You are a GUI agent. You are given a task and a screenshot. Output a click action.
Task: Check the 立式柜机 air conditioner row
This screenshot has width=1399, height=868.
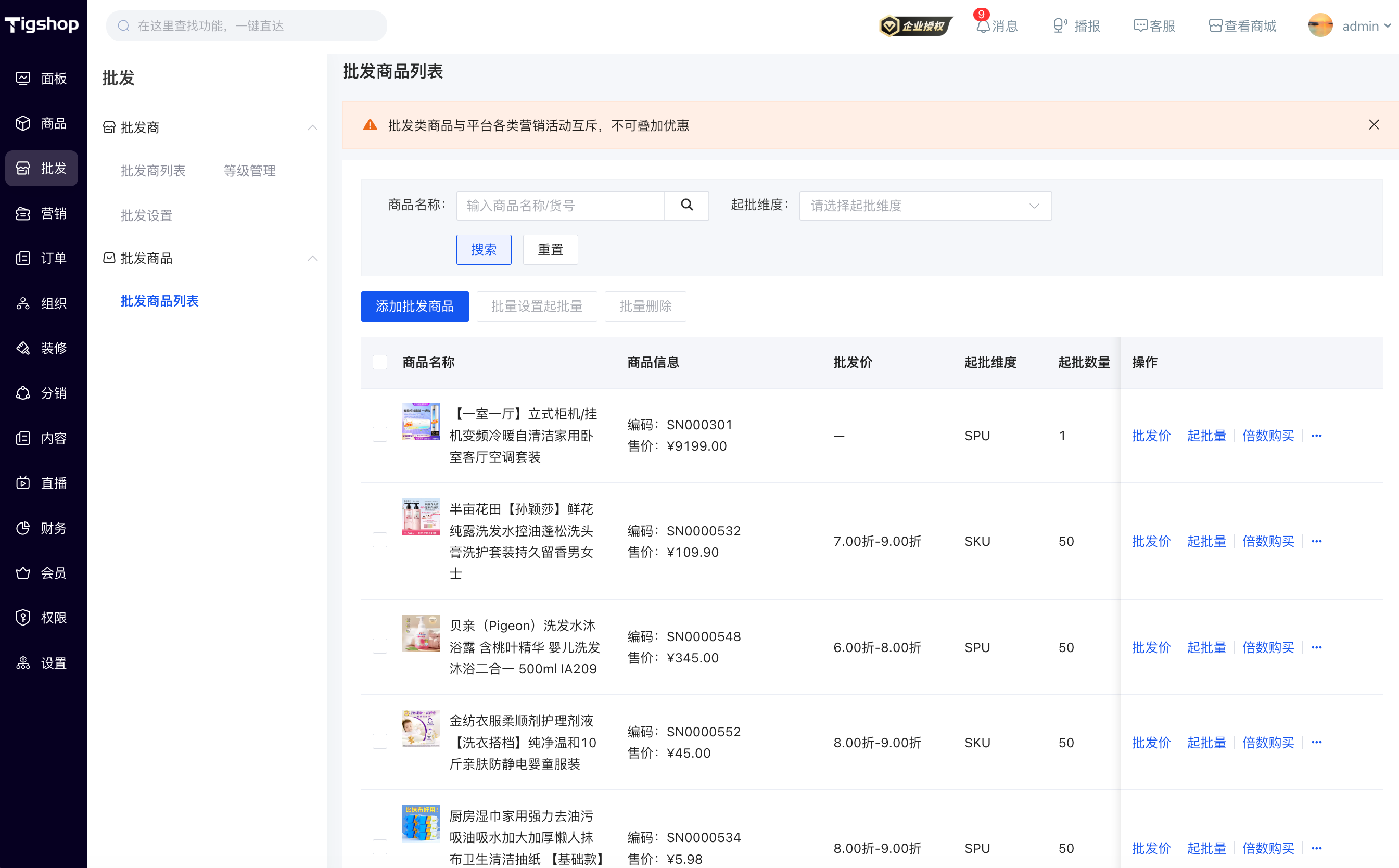tap(380, 435)
